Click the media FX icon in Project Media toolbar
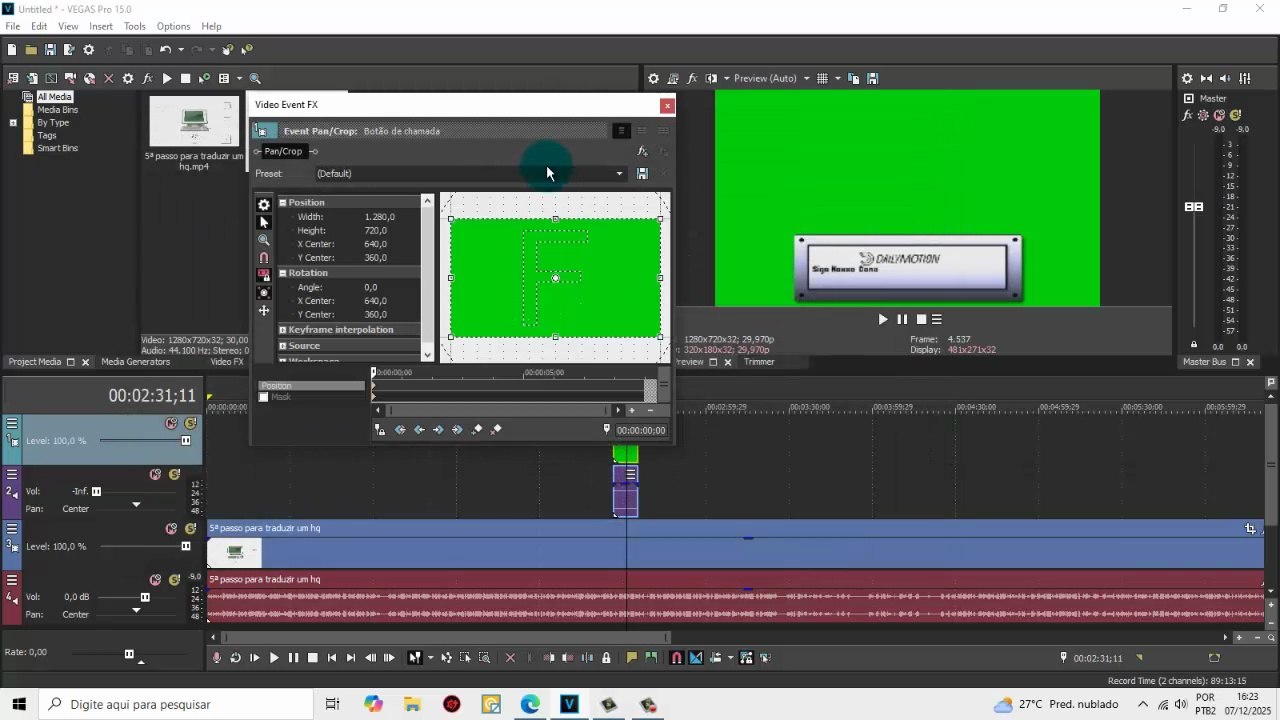The image size is (1280, 720). 147,79
